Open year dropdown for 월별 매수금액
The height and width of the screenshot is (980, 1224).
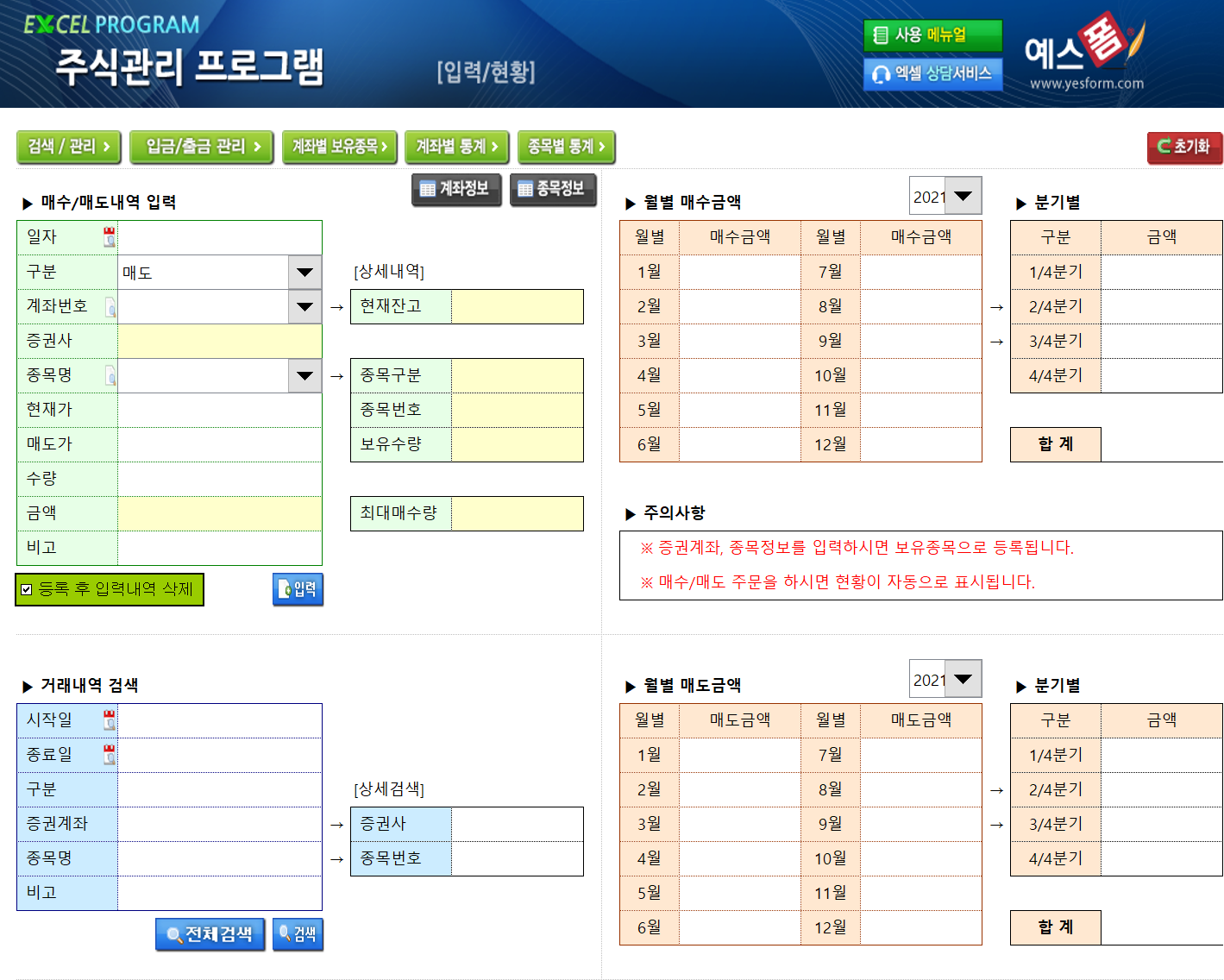964,196
